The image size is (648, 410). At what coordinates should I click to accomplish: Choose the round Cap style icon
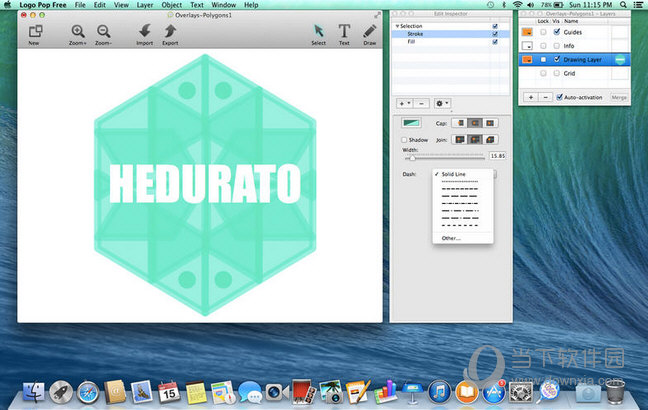point(474,123)
